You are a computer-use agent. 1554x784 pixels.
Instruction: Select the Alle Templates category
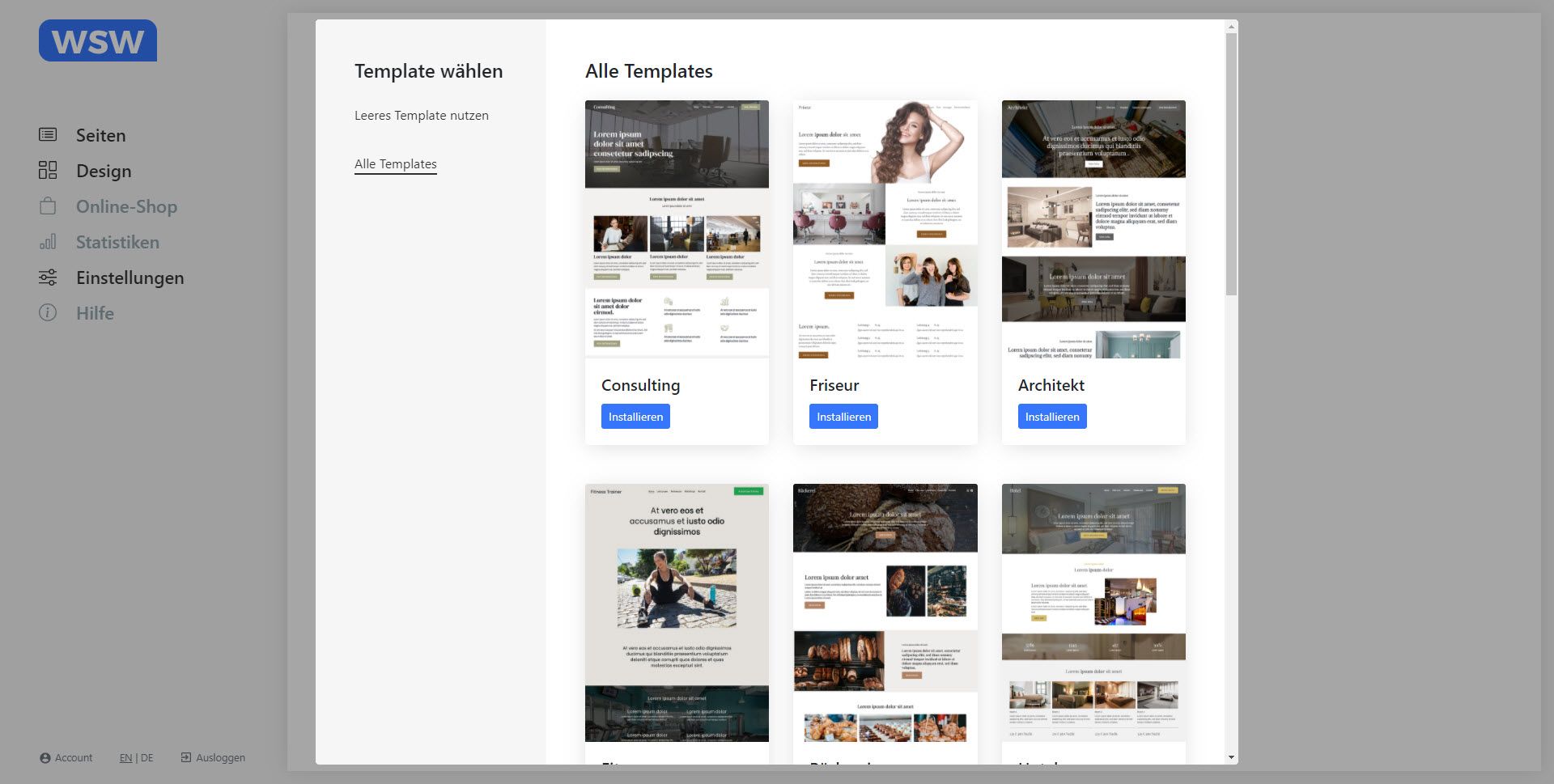(x=396, y=164)
